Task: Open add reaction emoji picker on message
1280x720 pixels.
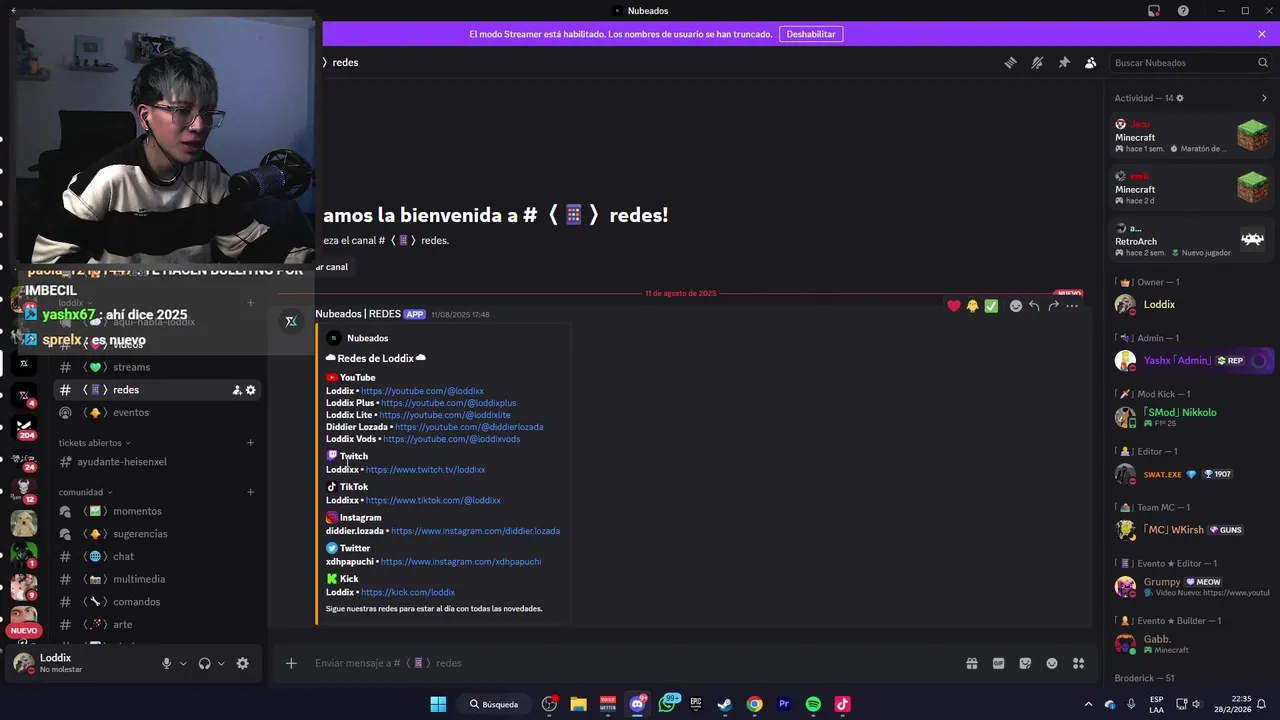Action: tap(1015, 306)
